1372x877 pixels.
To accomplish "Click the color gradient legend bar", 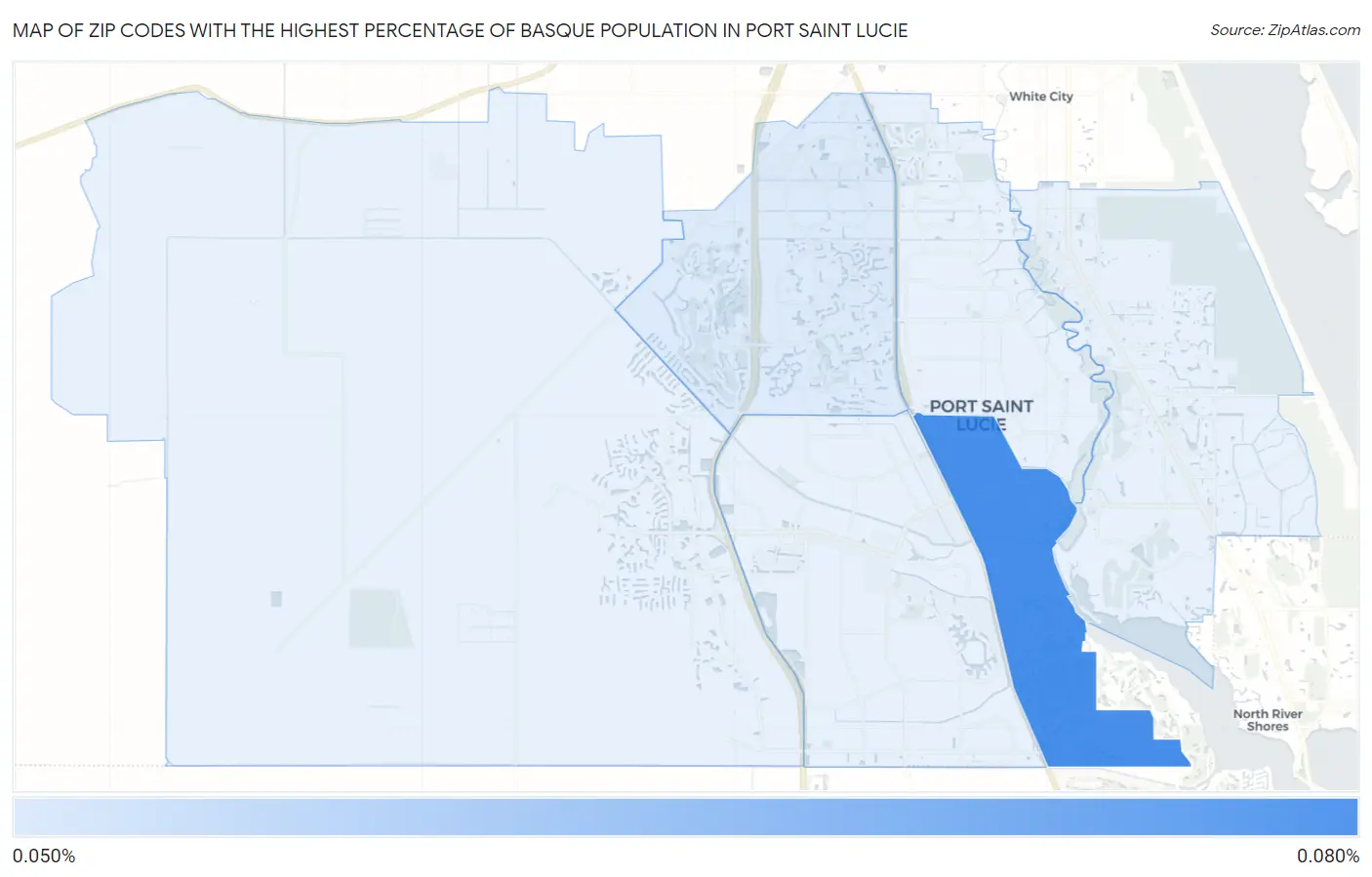I will (x=685, y=817).
